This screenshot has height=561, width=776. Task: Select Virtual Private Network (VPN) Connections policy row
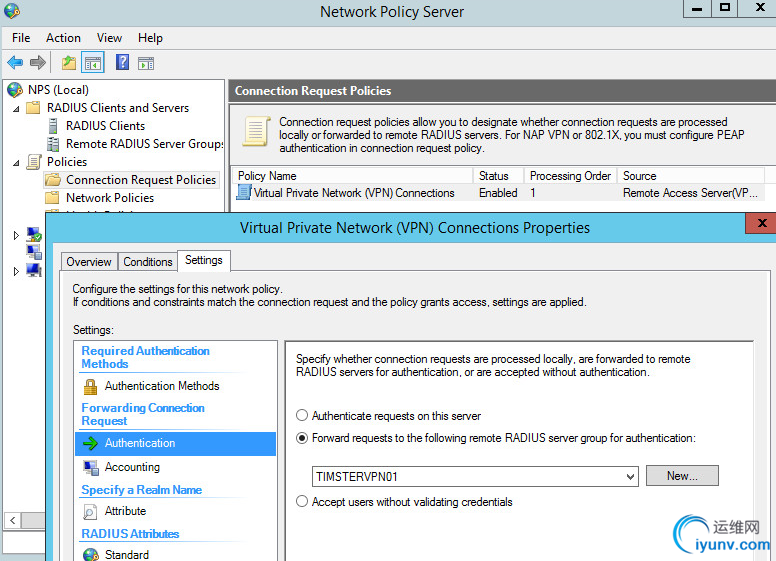(x=354, y=193)
